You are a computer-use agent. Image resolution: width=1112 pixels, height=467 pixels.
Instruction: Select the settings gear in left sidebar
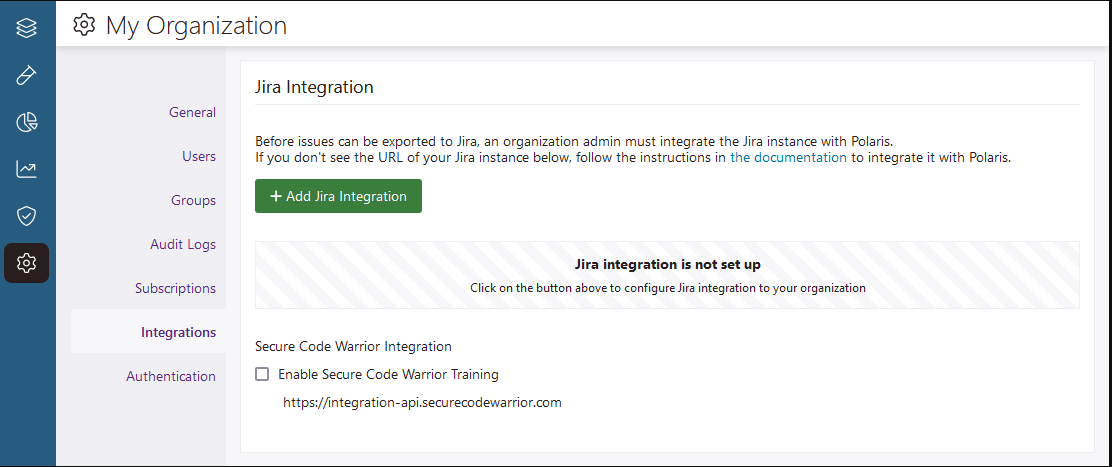point(27,263)
